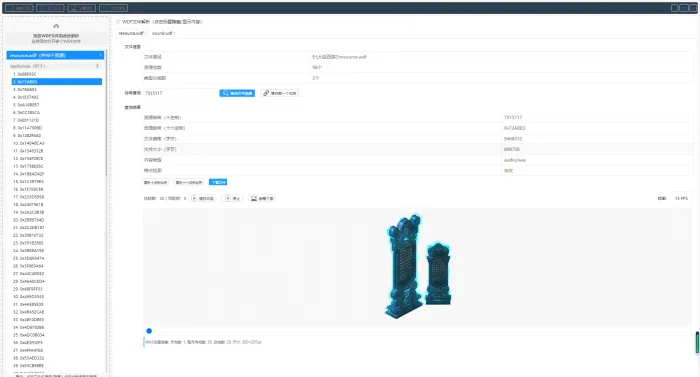
Task: Expand the audio/was group chevron
Action: point(97,66)
